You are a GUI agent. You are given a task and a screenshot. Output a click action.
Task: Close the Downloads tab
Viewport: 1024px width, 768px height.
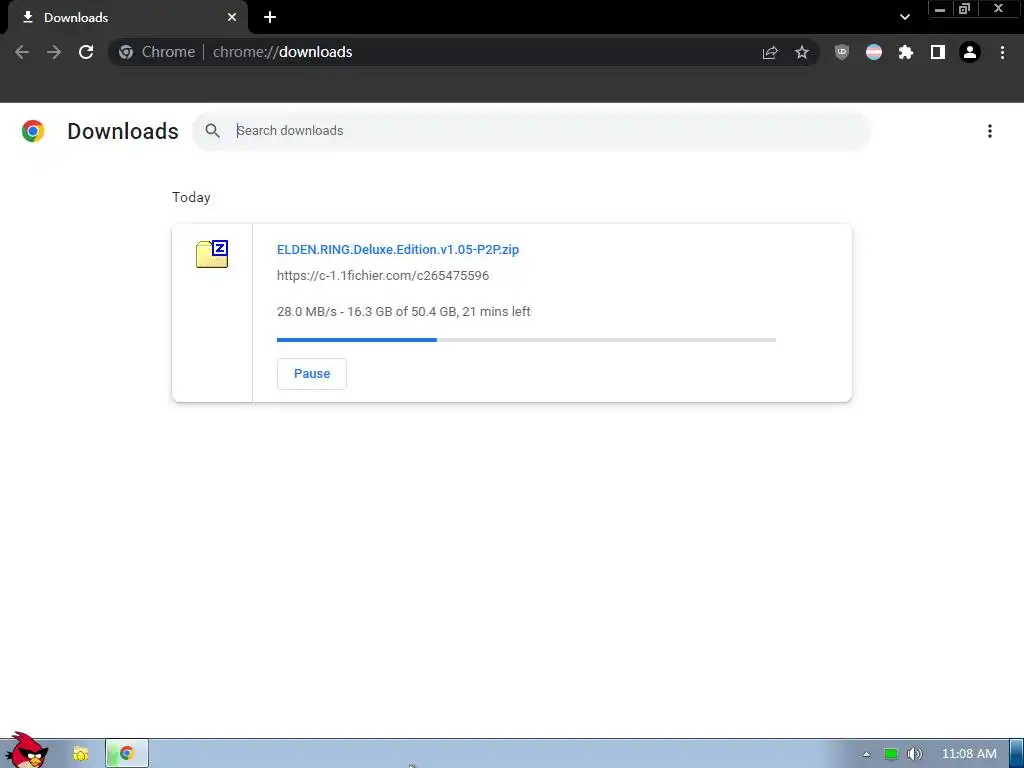pos(232,18)
